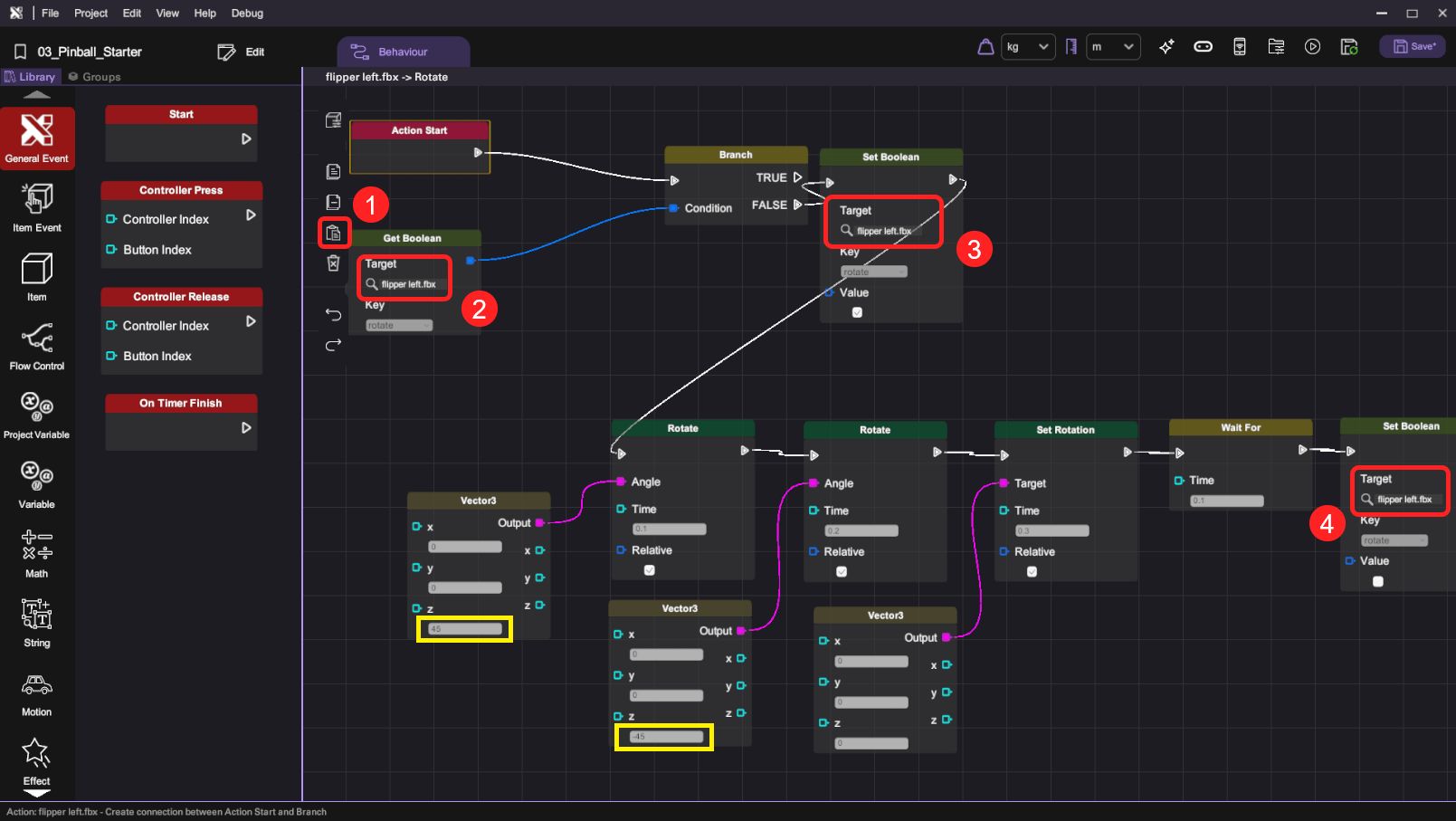Open the kg mass unit dropdown
This screenshot has width=1456, height=821.
tap(1028, 47)
